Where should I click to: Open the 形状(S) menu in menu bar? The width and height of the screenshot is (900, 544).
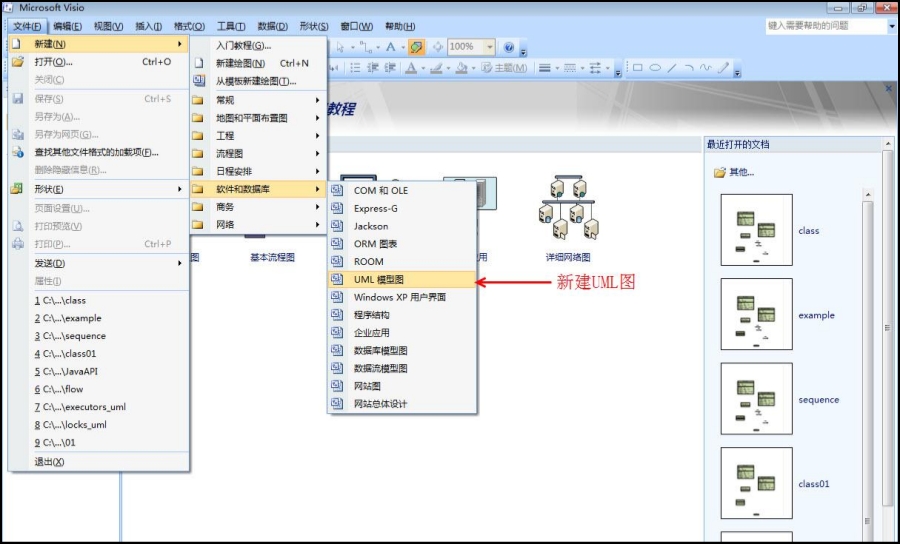[314, 26]
